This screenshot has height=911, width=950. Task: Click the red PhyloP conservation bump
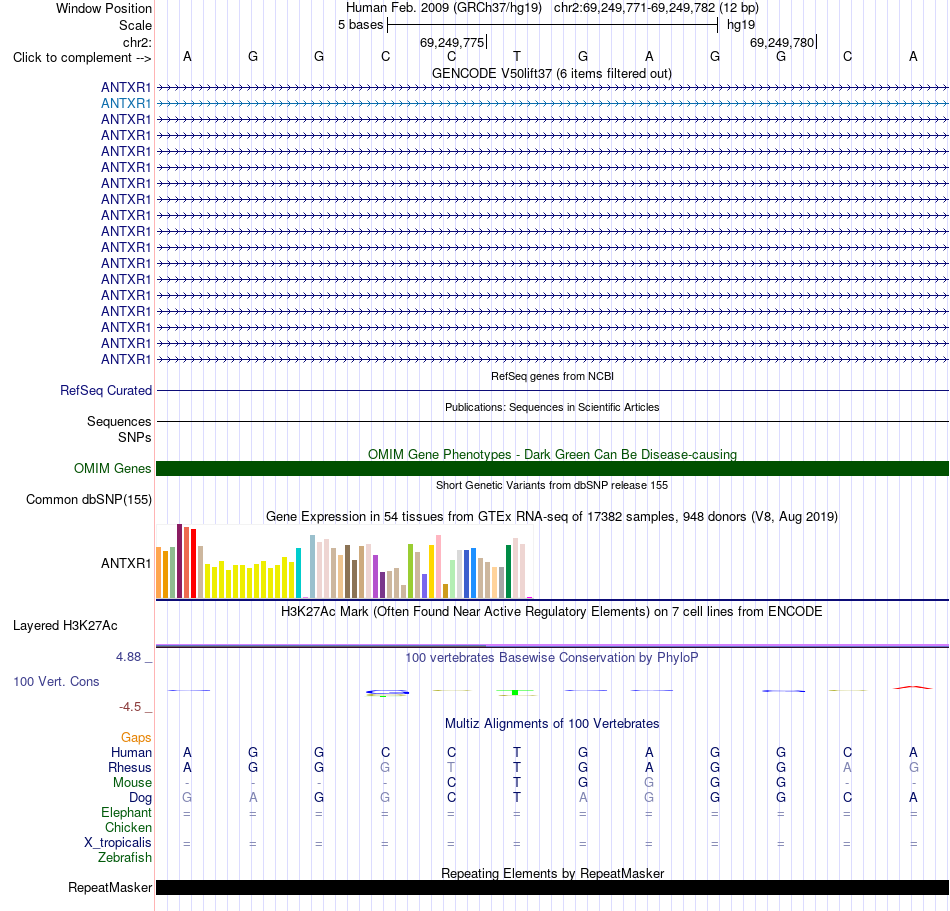913,687
